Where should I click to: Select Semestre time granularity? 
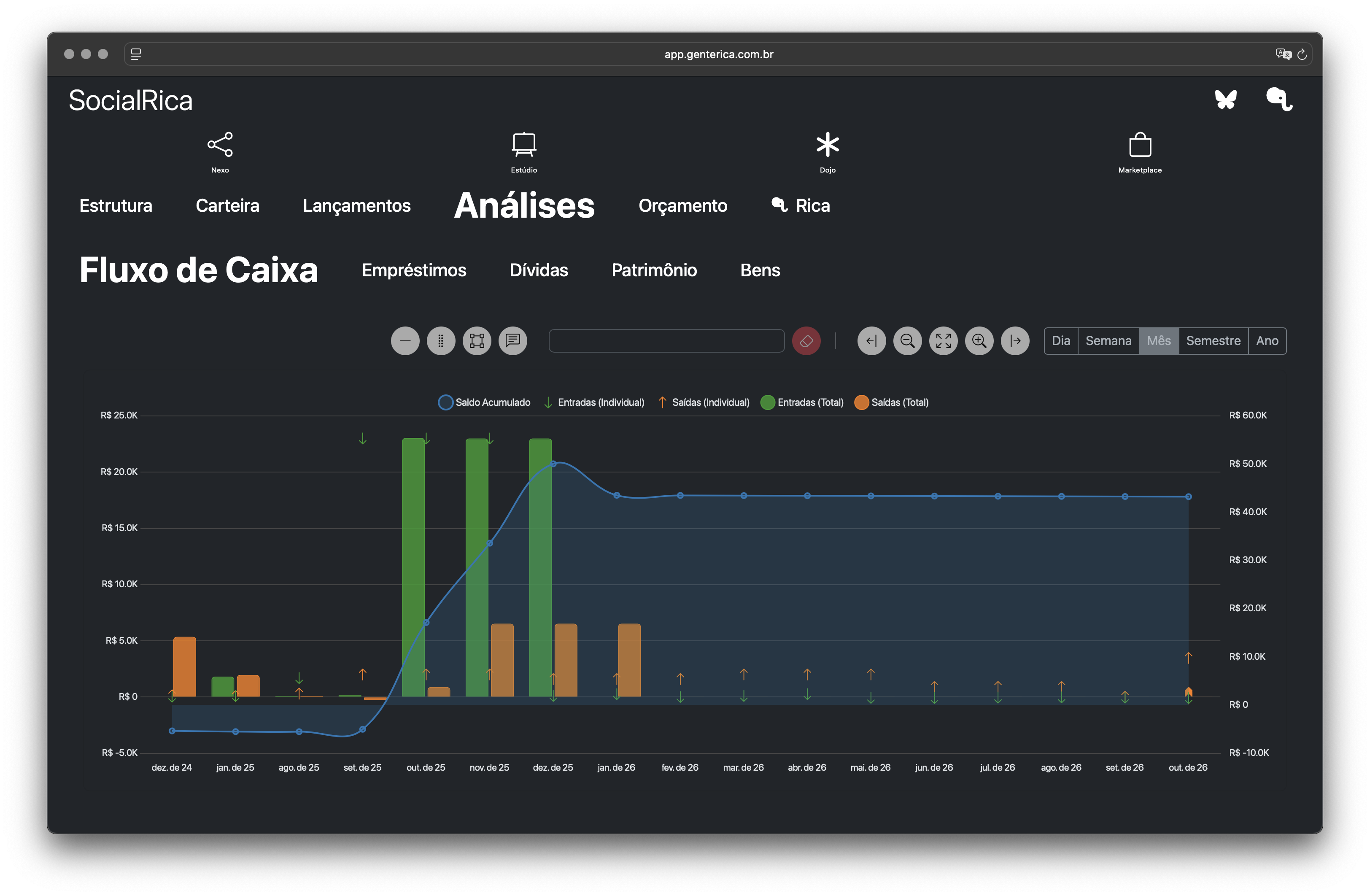tap(1213, 341)
